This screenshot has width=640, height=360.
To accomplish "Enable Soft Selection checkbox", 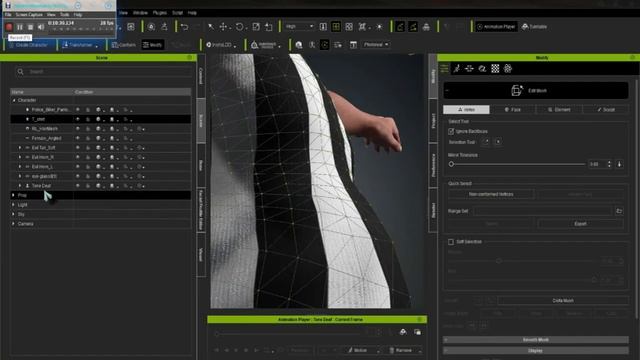I will pyautogui.click(x=451, y=242).
